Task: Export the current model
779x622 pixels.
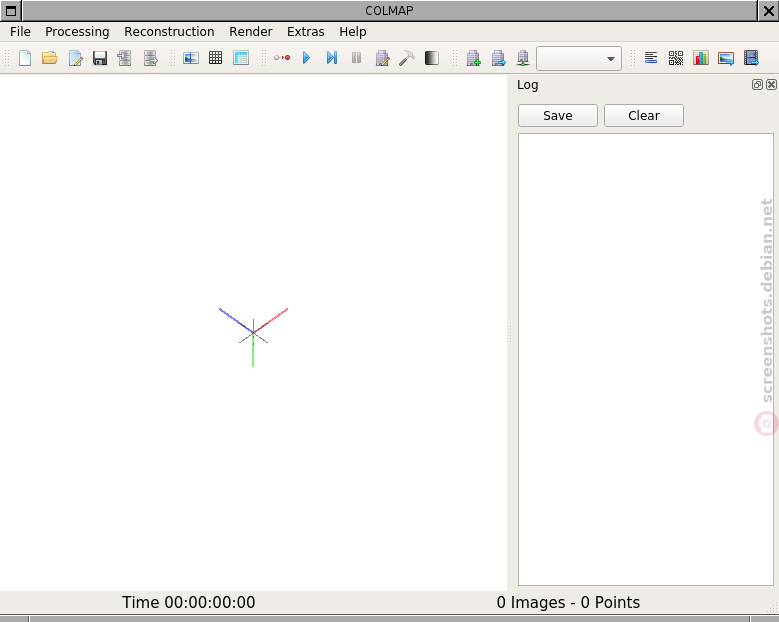Action: tap(151, 58)
